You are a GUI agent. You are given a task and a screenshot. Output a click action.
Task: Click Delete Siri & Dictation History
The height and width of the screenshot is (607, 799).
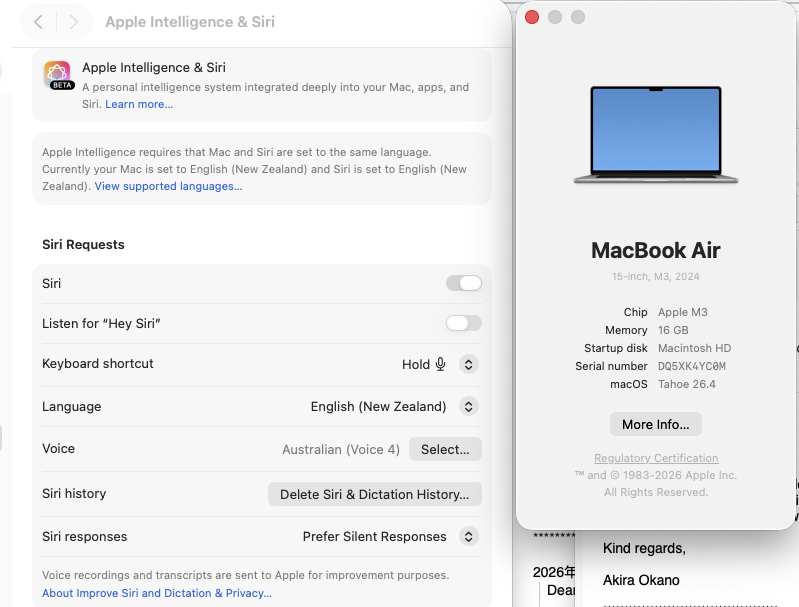[x=374, y=494]
